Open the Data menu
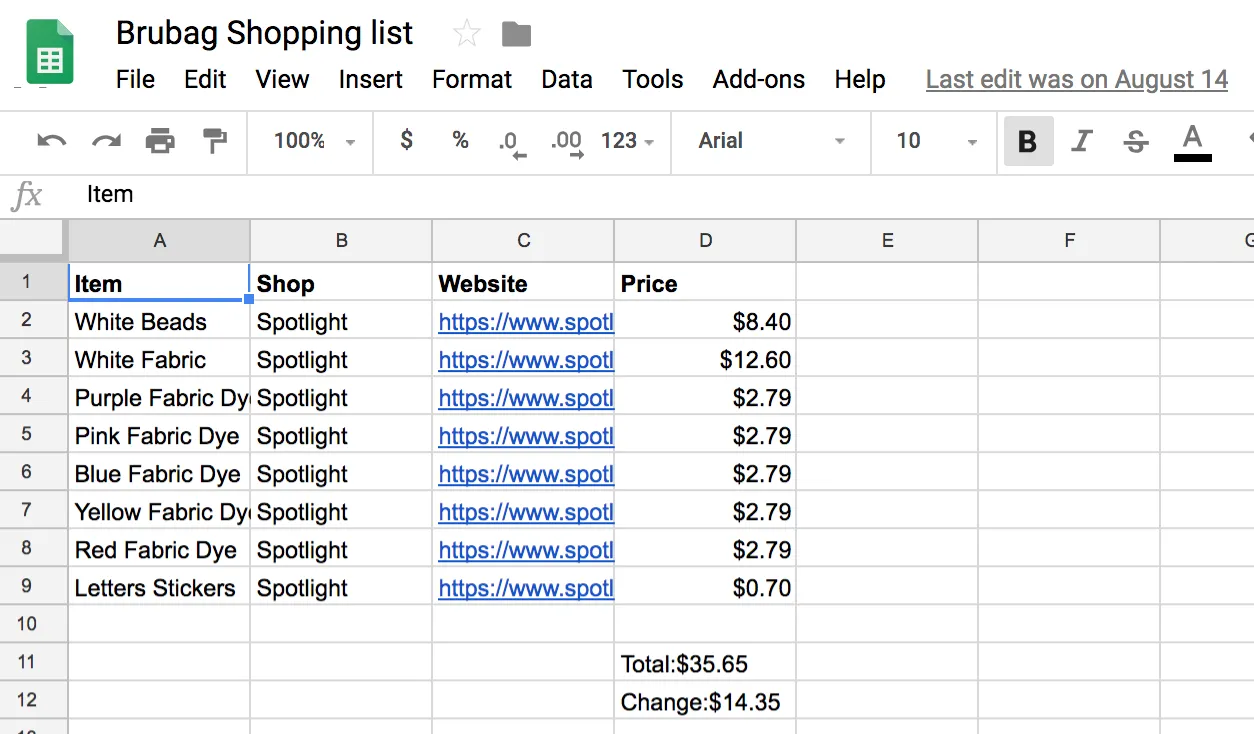Image resolution: width=1254 pixels, height=734 pixels. coord(567,80)
